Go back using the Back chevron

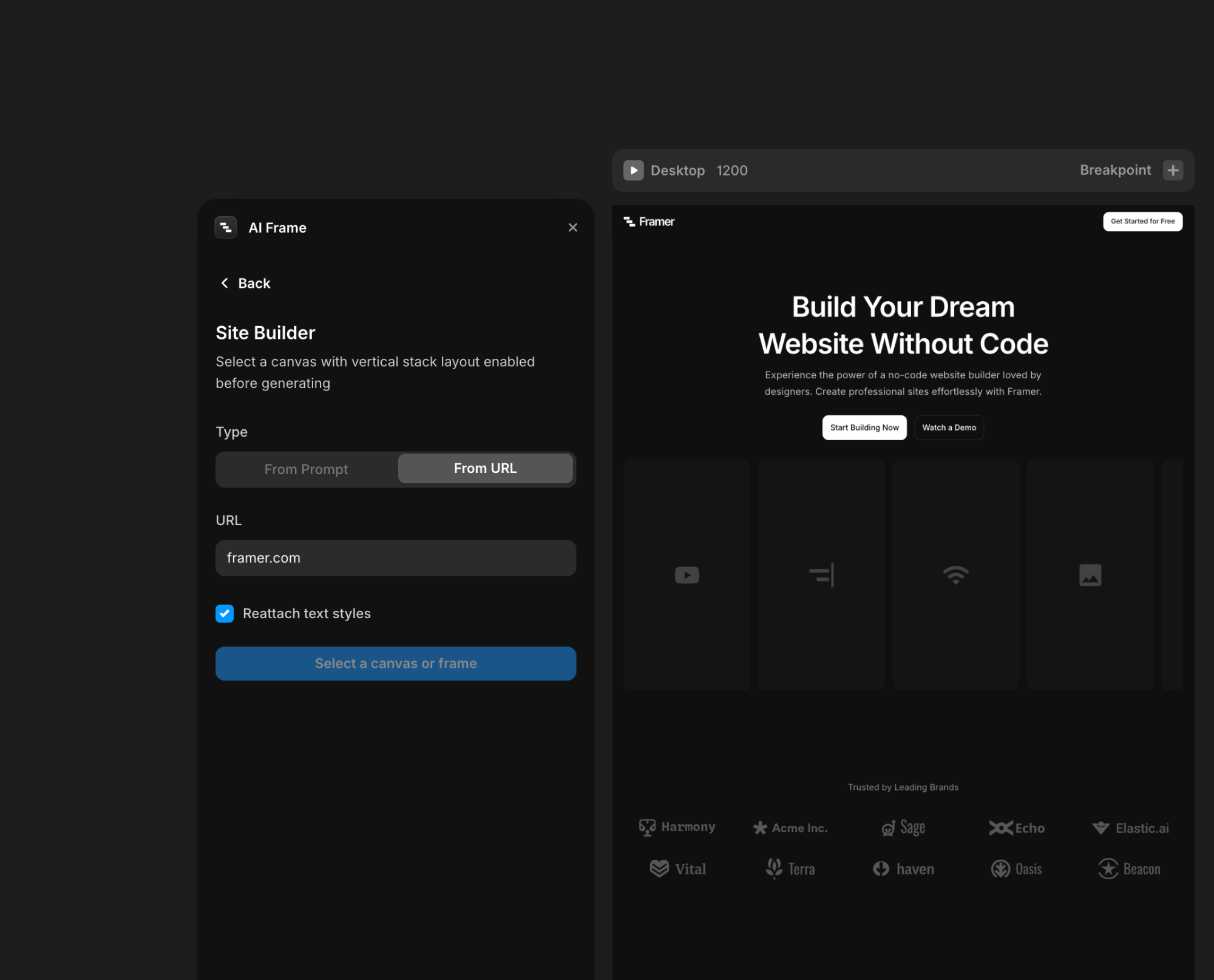click(225, 284)
